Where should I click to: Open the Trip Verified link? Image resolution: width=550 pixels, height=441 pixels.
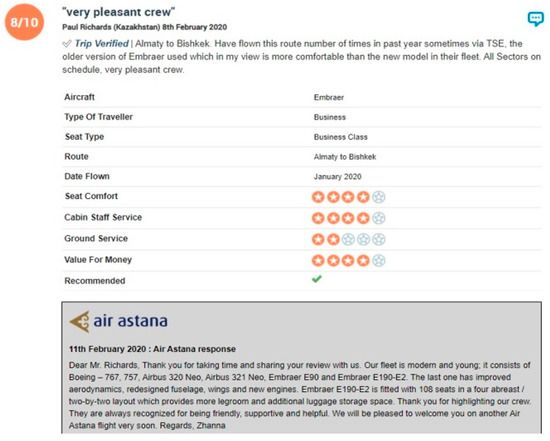tap(102, 44)
